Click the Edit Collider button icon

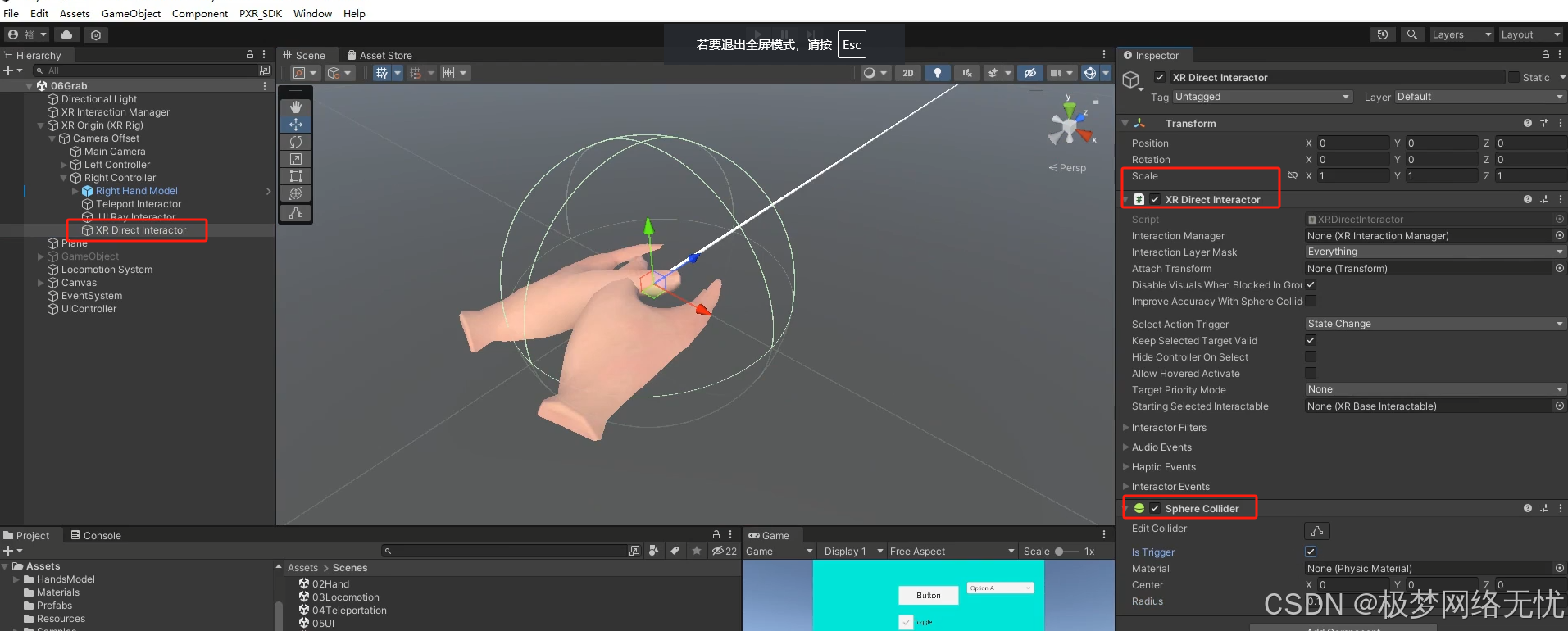1317,530
